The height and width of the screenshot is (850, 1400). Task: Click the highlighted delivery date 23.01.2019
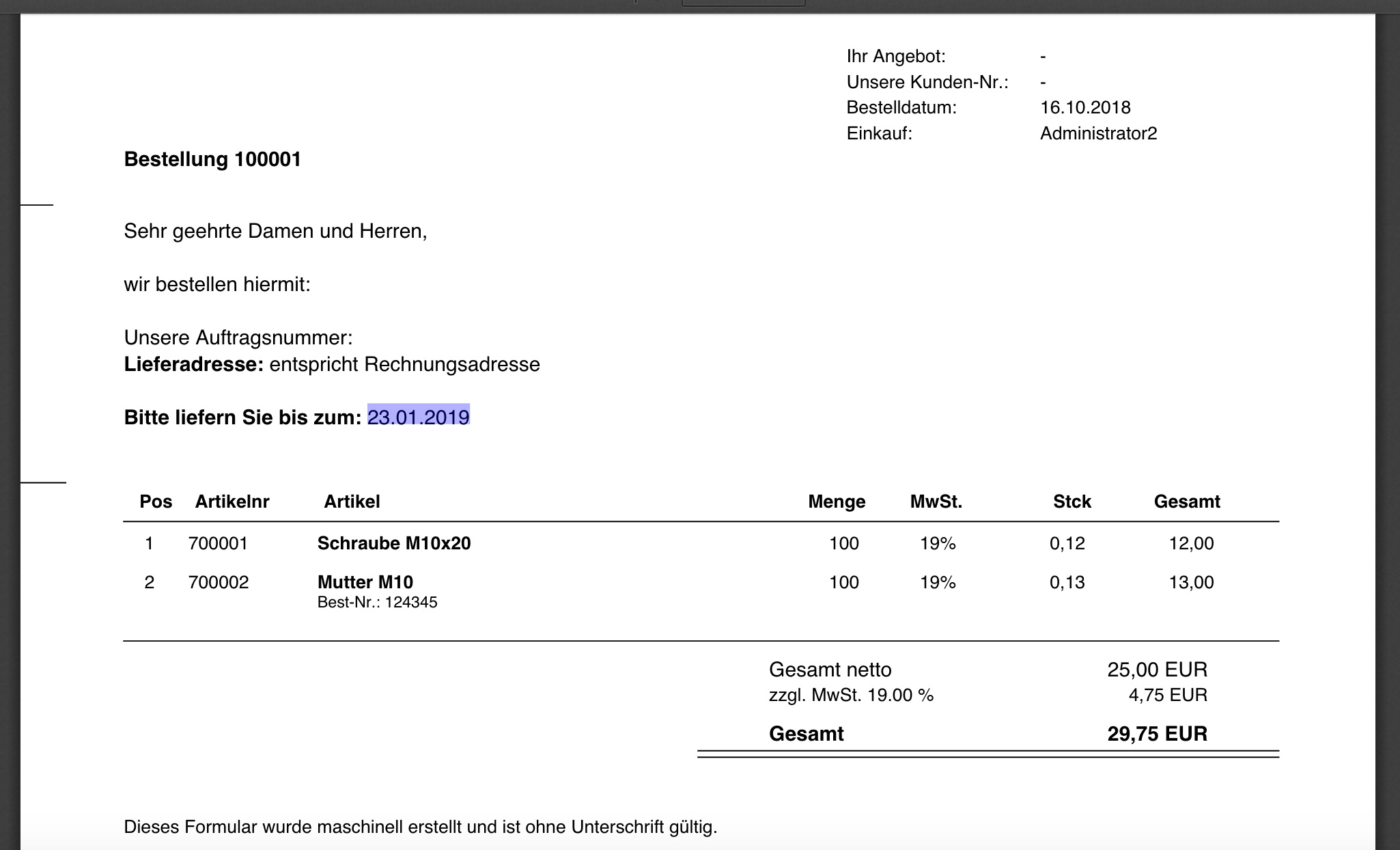418,417
